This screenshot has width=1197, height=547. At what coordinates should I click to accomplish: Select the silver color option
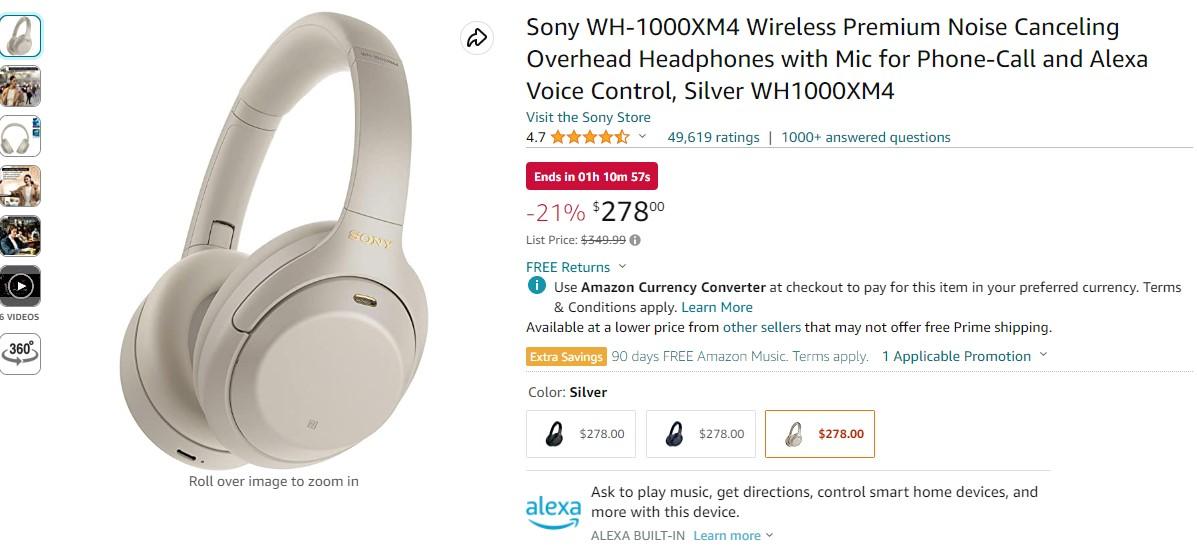820,434
